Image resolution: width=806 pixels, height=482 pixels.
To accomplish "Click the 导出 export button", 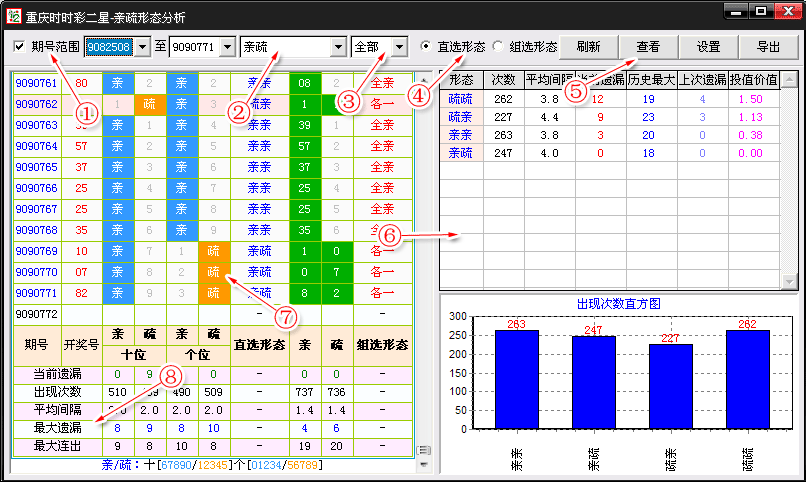I will [x=768, y=47].
